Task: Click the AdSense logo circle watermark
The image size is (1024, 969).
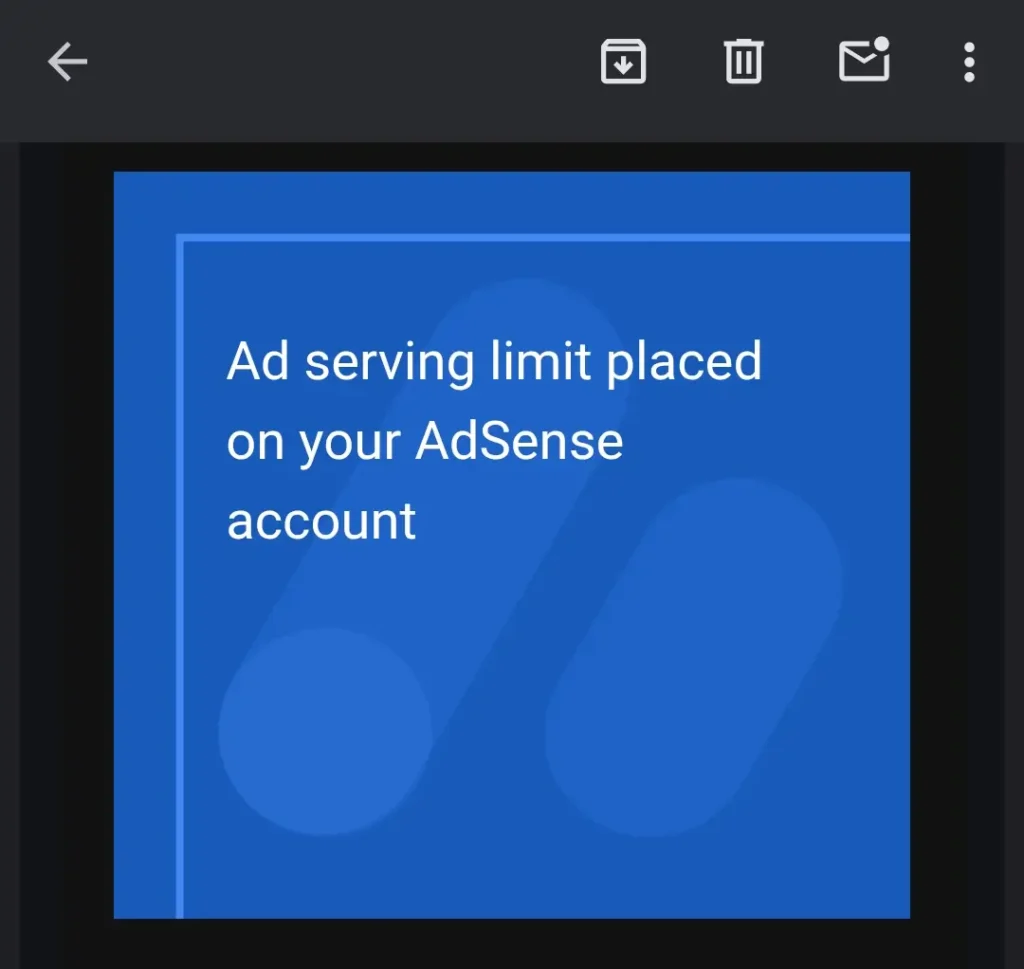Action: pyautogui.click(x=325, y=731)
